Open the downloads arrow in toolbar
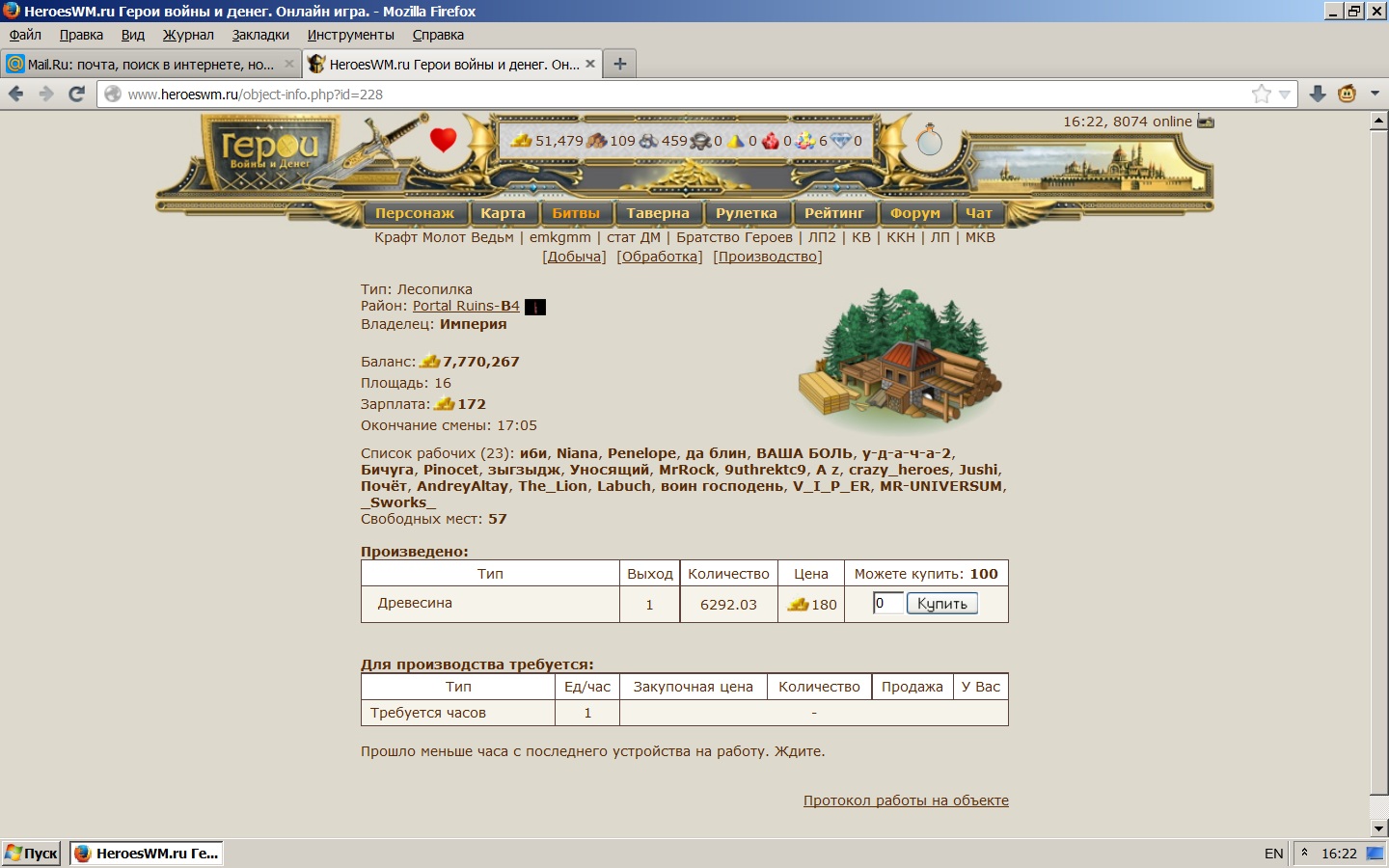Screen dimensions: 1389x868 pyautogui.click(x=1318, y=94)
